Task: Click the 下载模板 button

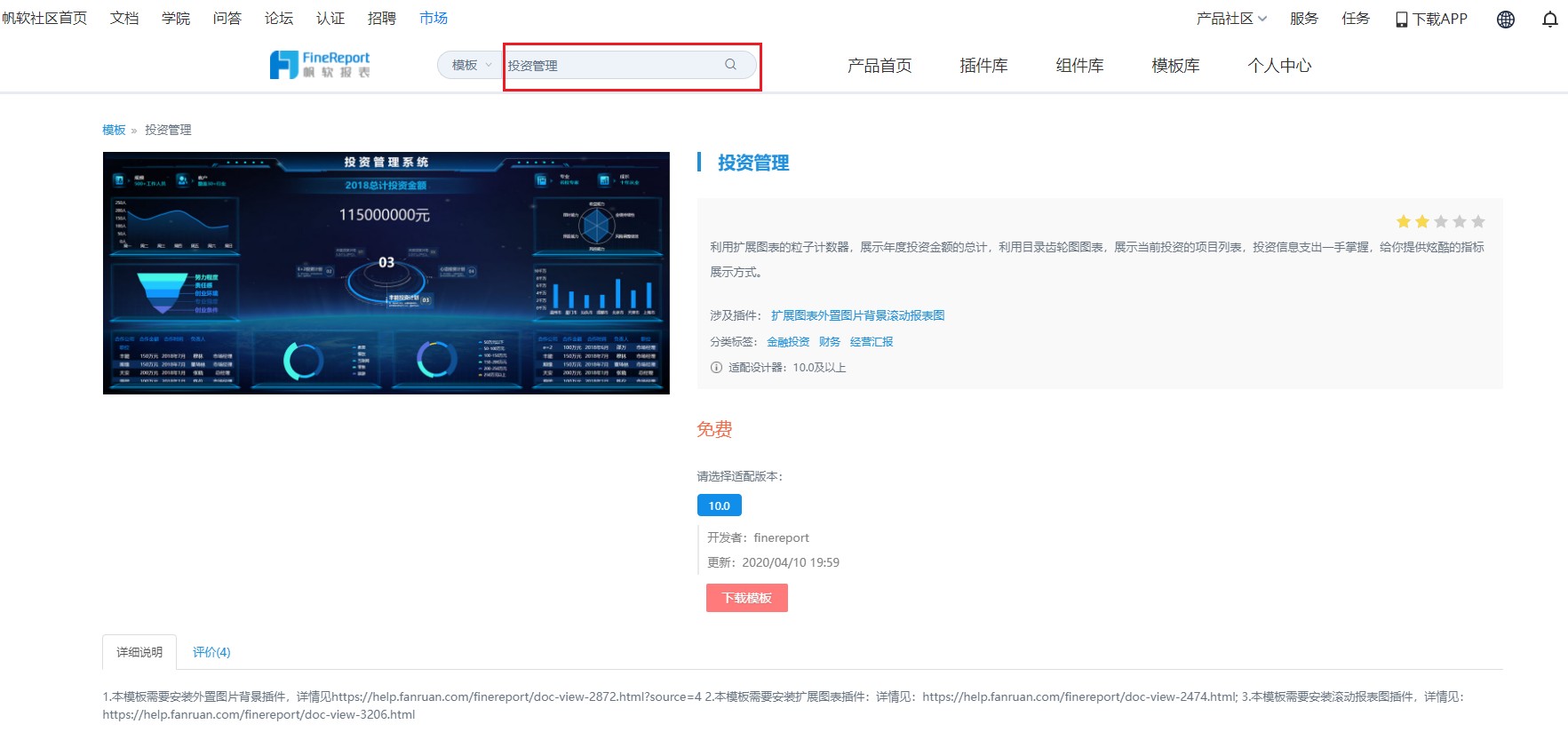Action: click(747, 598)
